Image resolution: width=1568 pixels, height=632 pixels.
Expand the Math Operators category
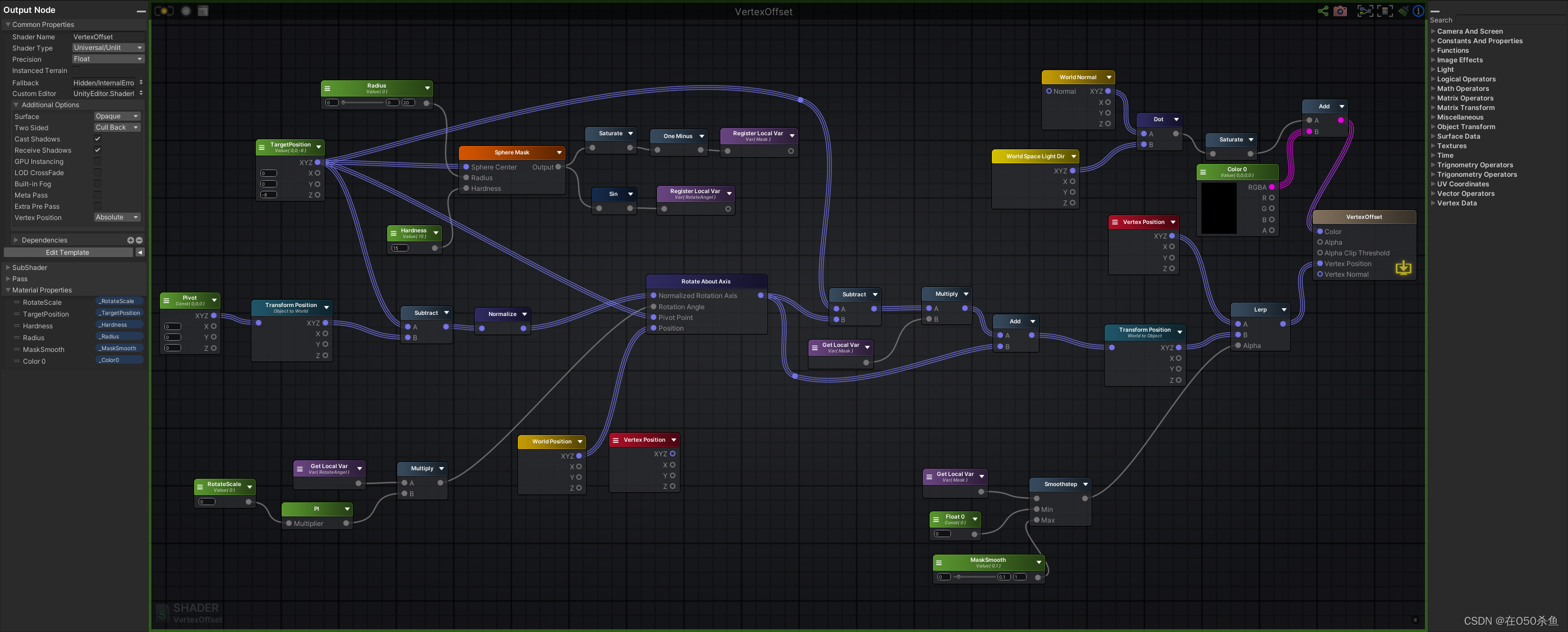(1462, 88)
